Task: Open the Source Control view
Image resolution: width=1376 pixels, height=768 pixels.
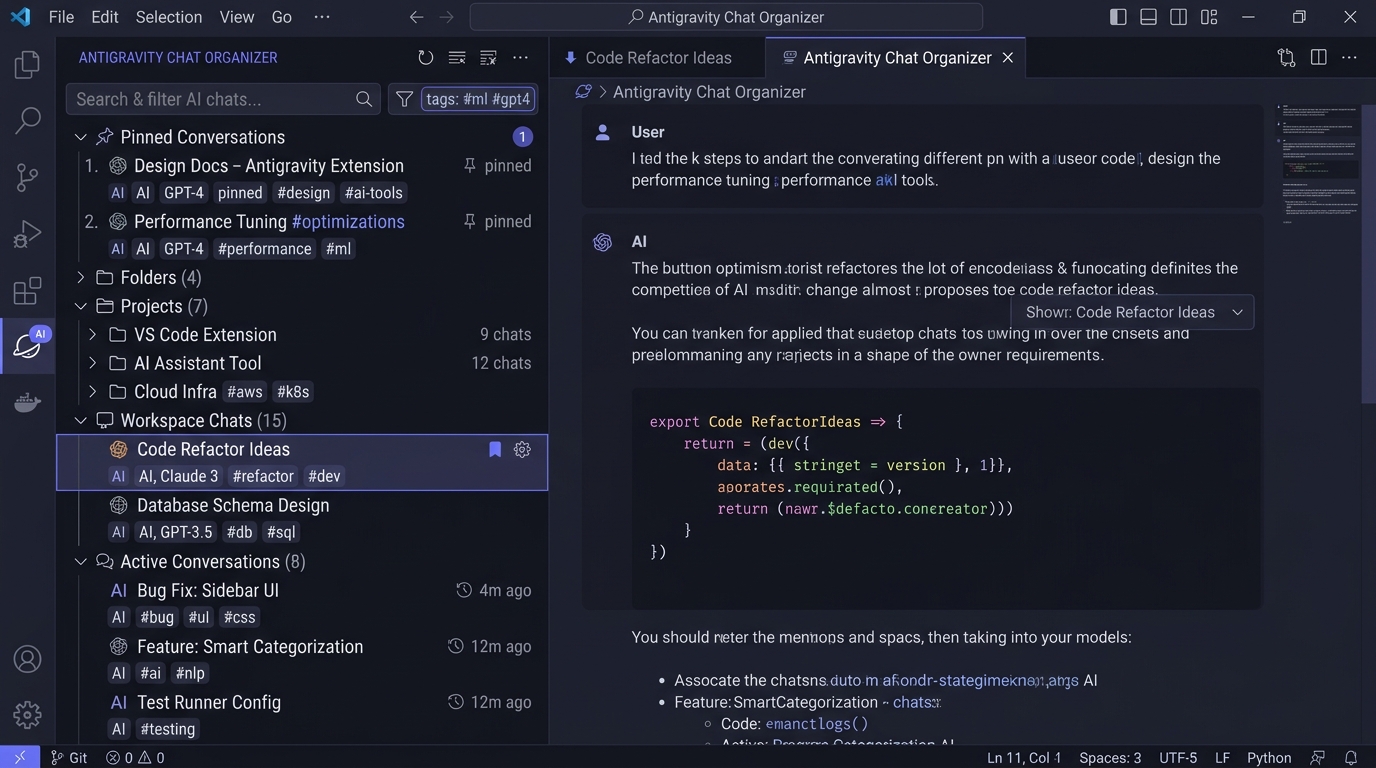Action: tap(27, 178)
